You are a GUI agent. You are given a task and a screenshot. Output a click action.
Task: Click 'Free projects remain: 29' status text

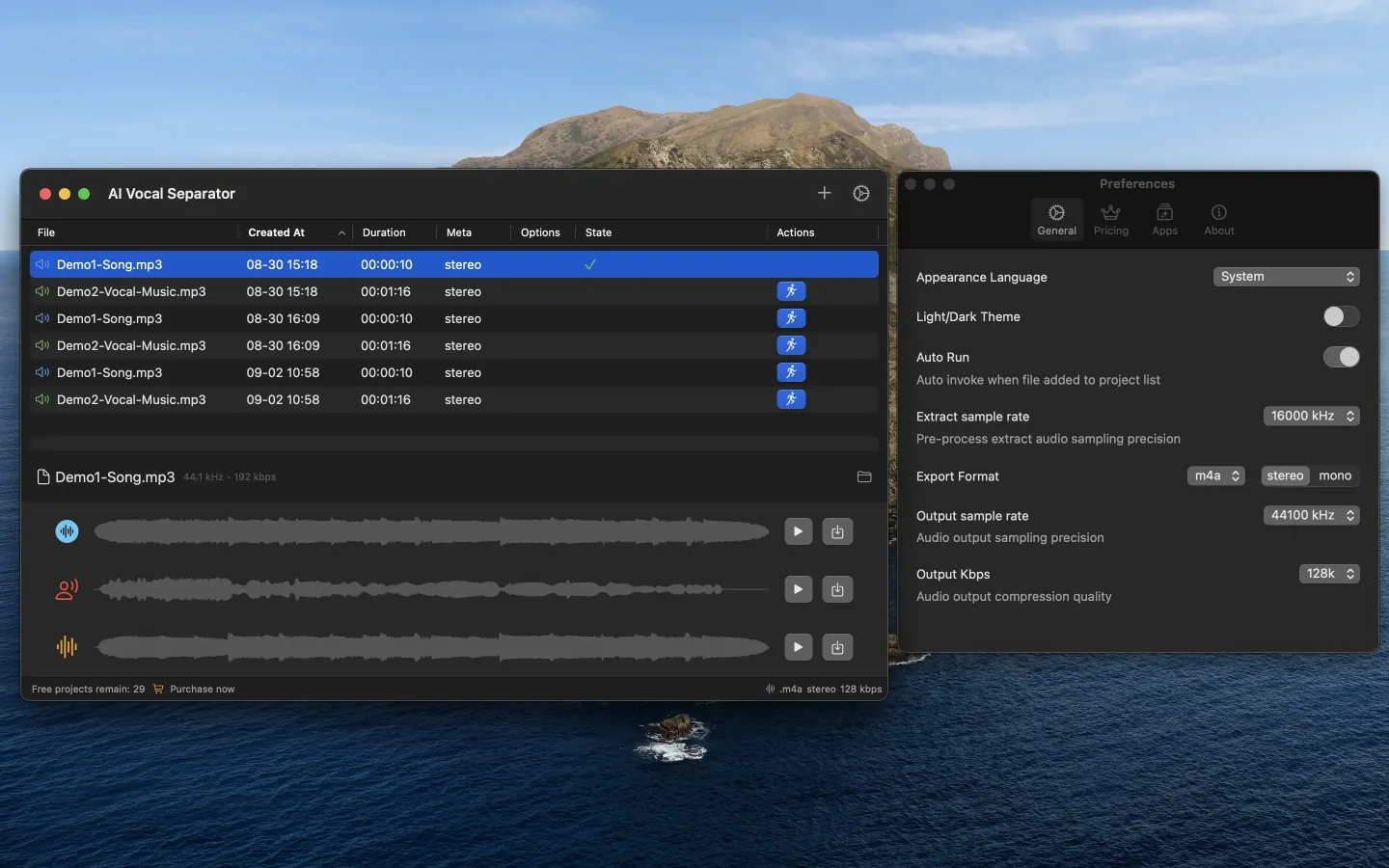point(88,689)
